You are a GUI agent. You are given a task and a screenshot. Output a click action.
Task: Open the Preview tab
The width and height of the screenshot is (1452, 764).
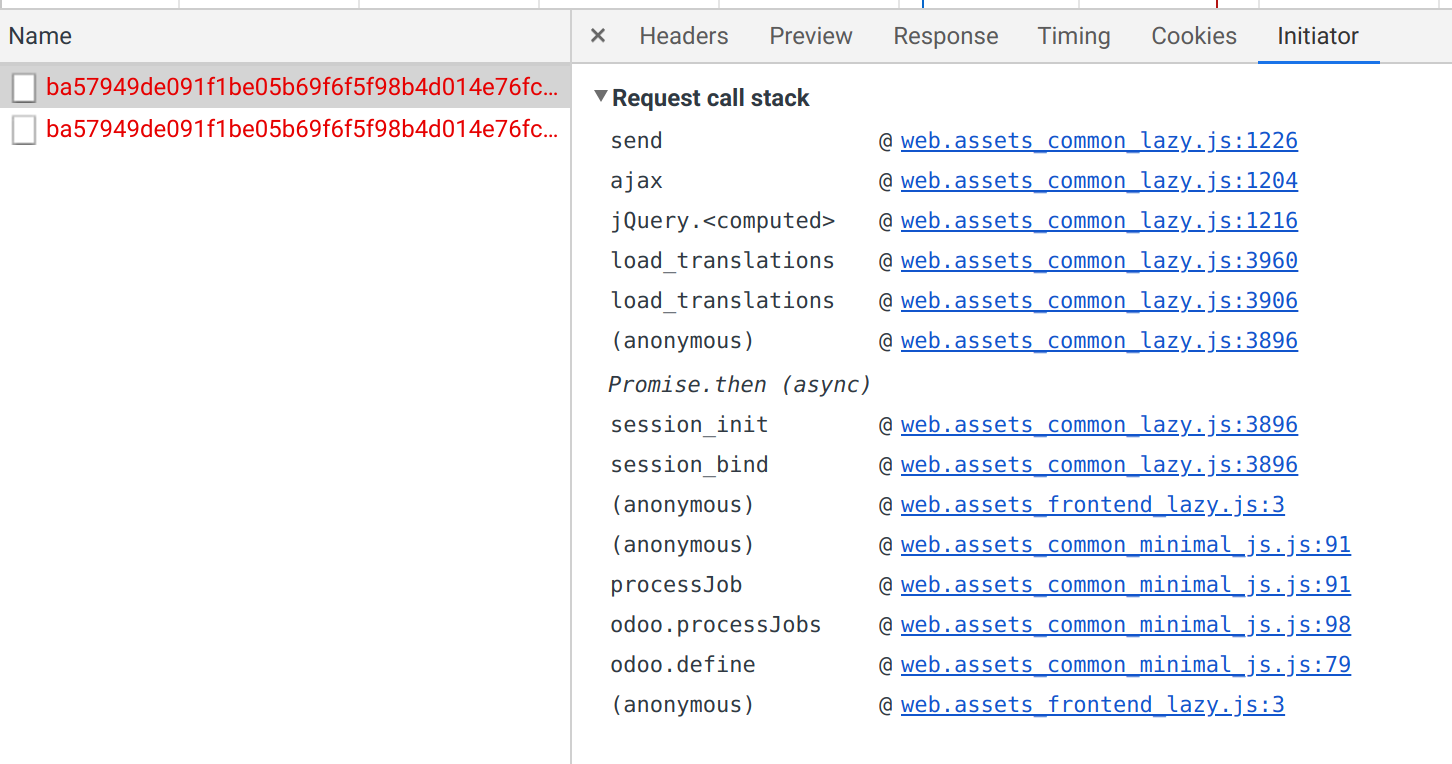(x=810, y=35)
